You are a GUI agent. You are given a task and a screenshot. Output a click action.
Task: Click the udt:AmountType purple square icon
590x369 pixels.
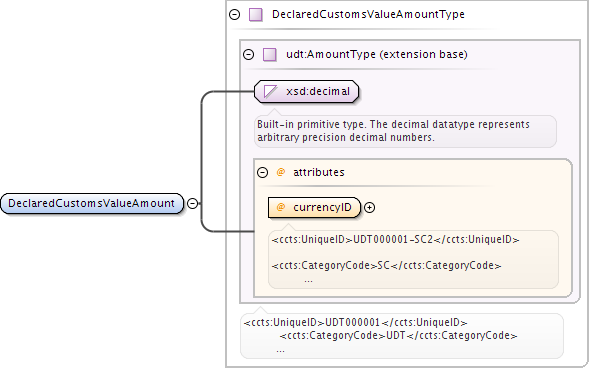point(269,55)
